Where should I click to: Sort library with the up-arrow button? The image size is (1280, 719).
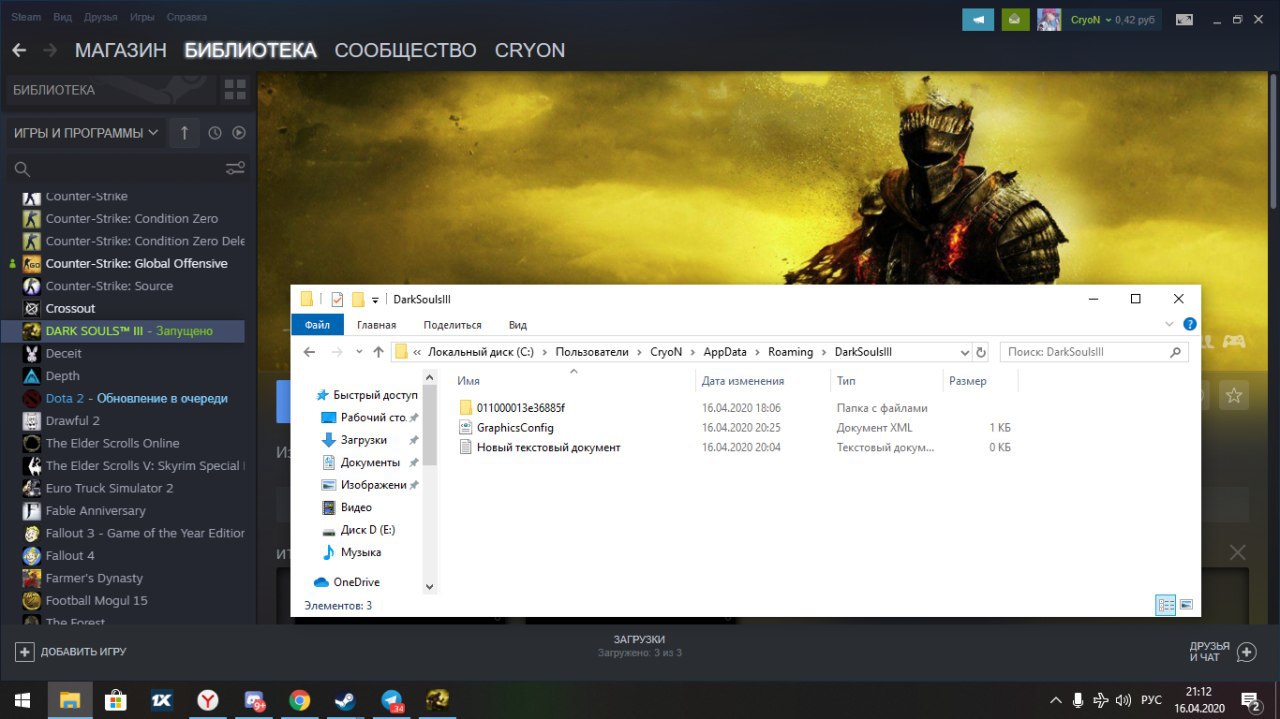point(184,132)
